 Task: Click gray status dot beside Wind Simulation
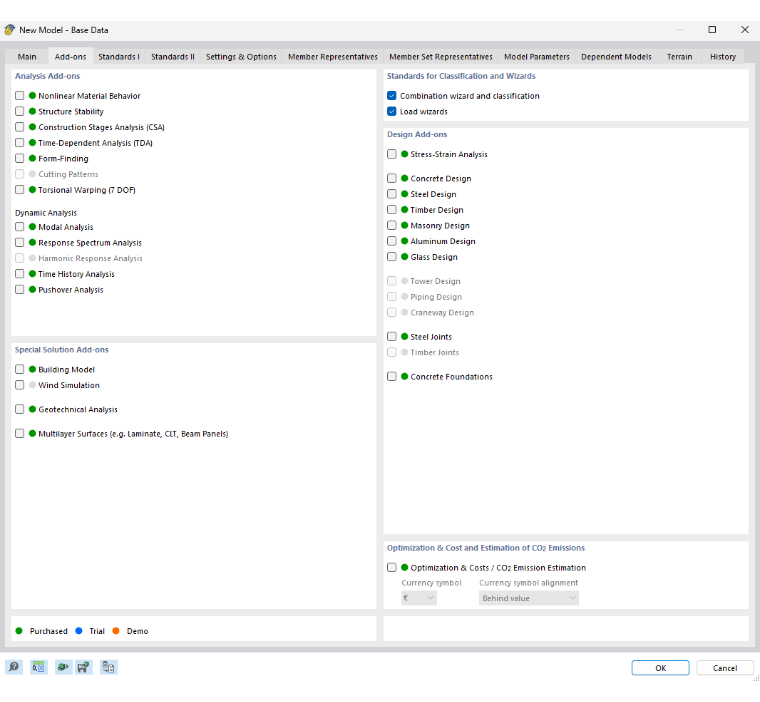(x=32, y=385)
